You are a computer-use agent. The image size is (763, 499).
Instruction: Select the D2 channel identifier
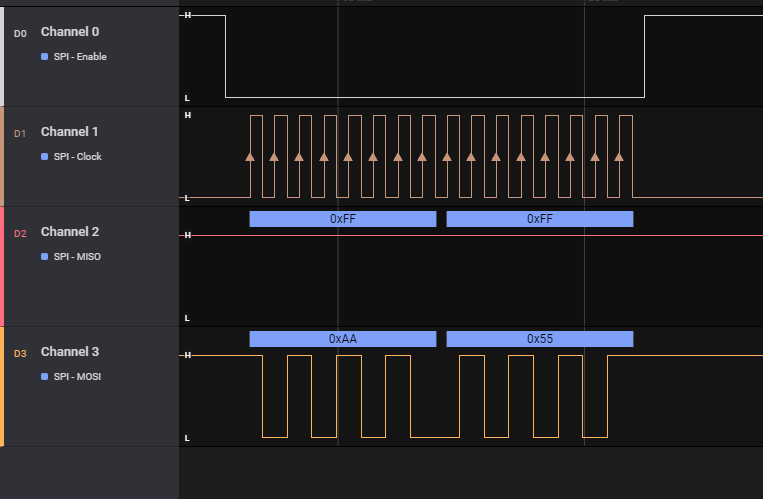[x=20, y=233]
